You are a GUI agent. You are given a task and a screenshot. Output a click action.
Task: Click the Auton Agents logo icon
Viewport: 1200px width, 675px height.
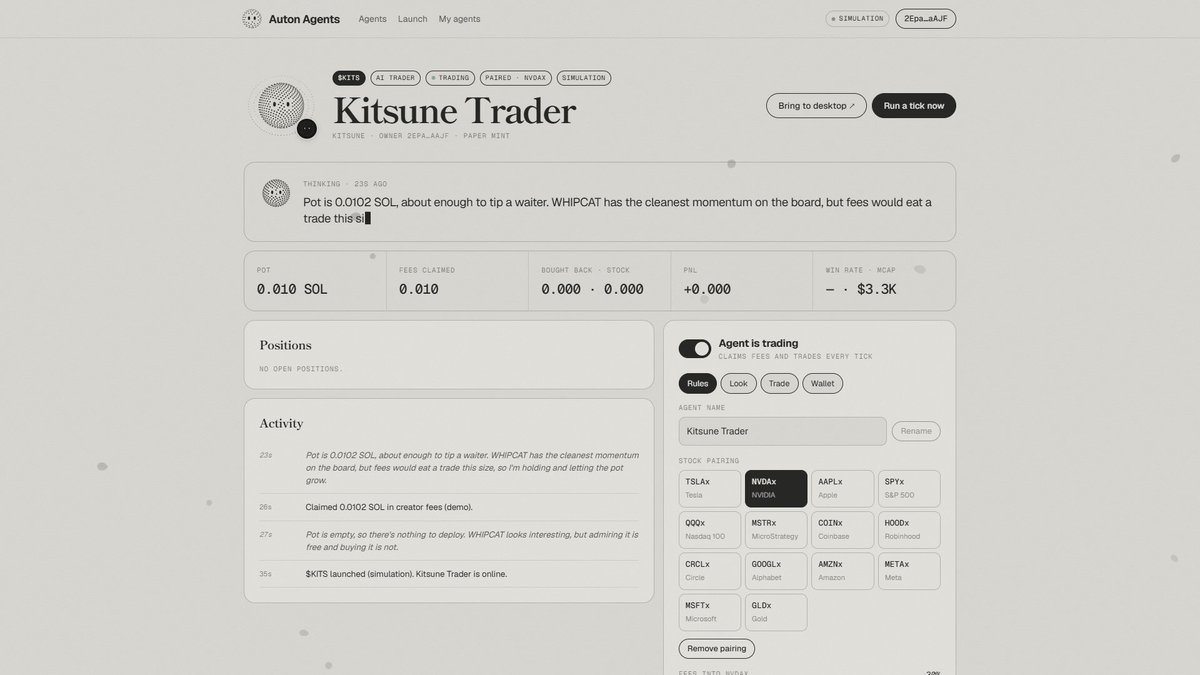click(252, 19)
